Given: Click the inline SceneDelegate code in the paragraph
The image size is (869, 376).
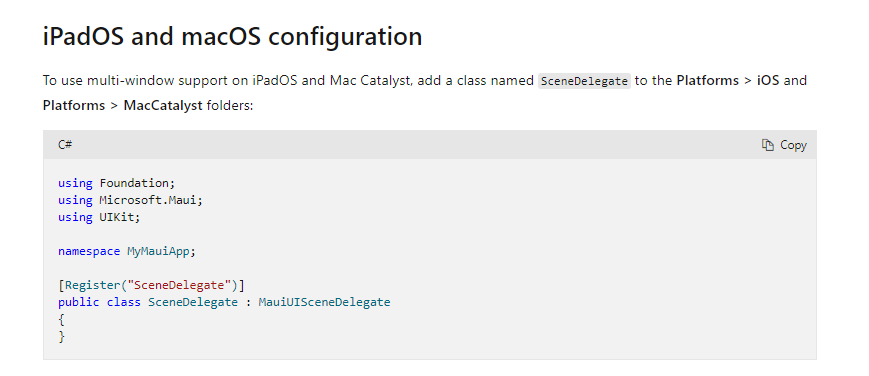Looking at the screenshot, I should (585, 81).
